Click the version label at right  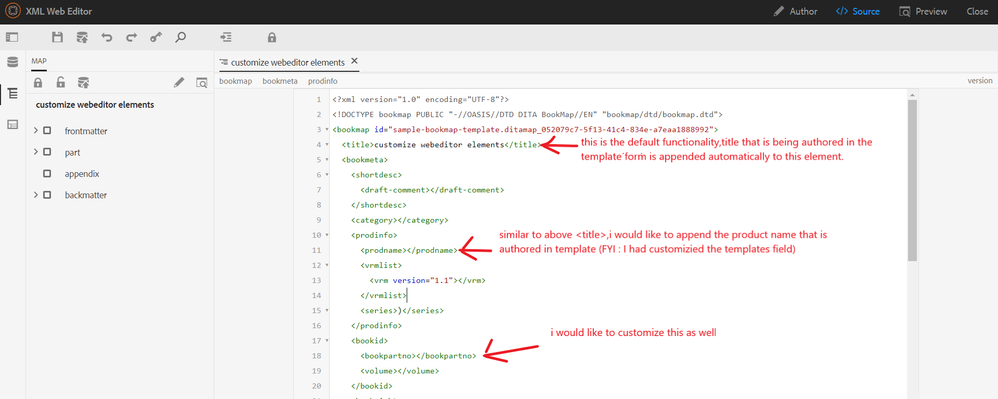click(980, 81)
